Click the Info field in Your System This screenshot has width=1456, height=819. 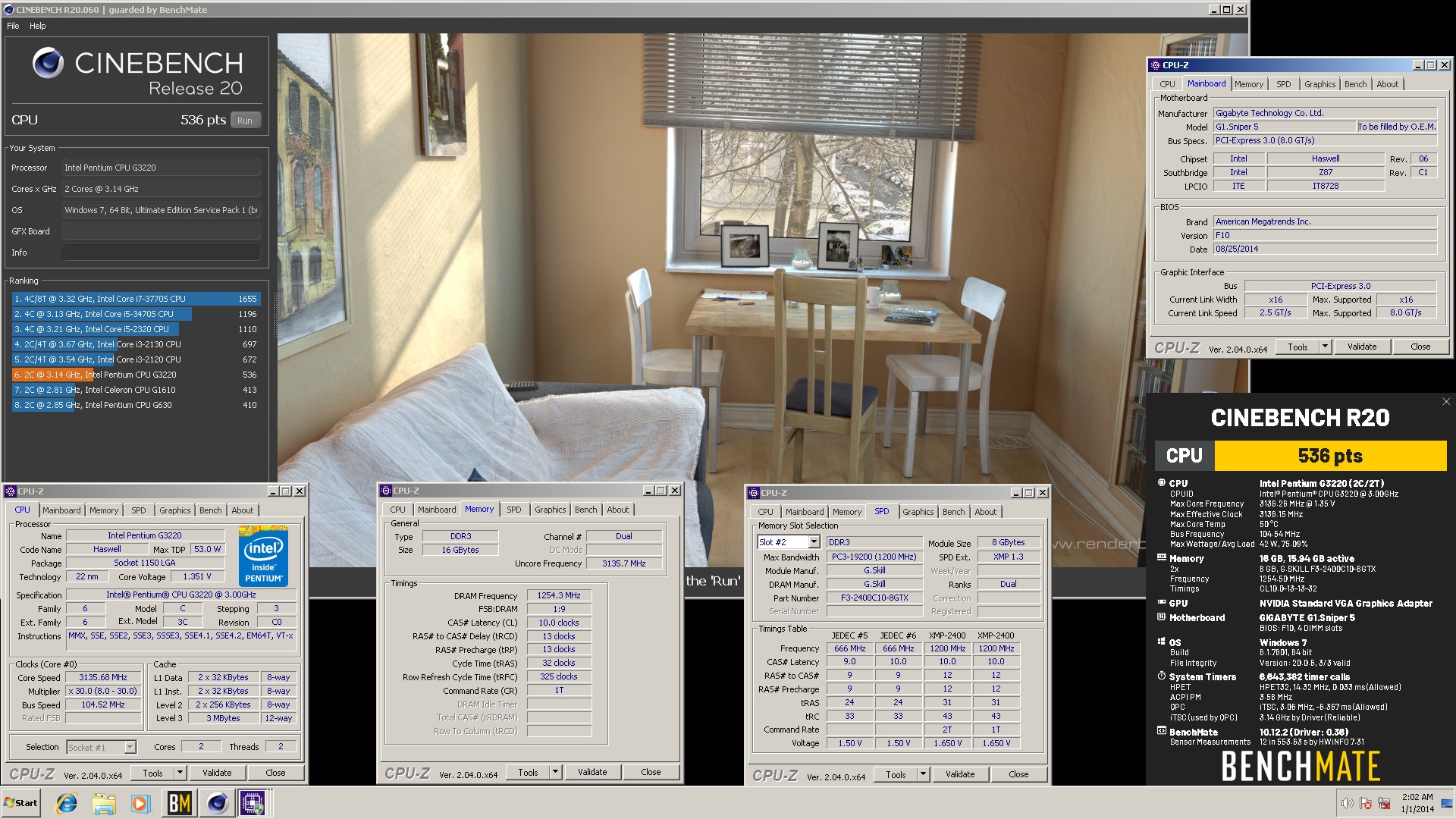[162, 253]
